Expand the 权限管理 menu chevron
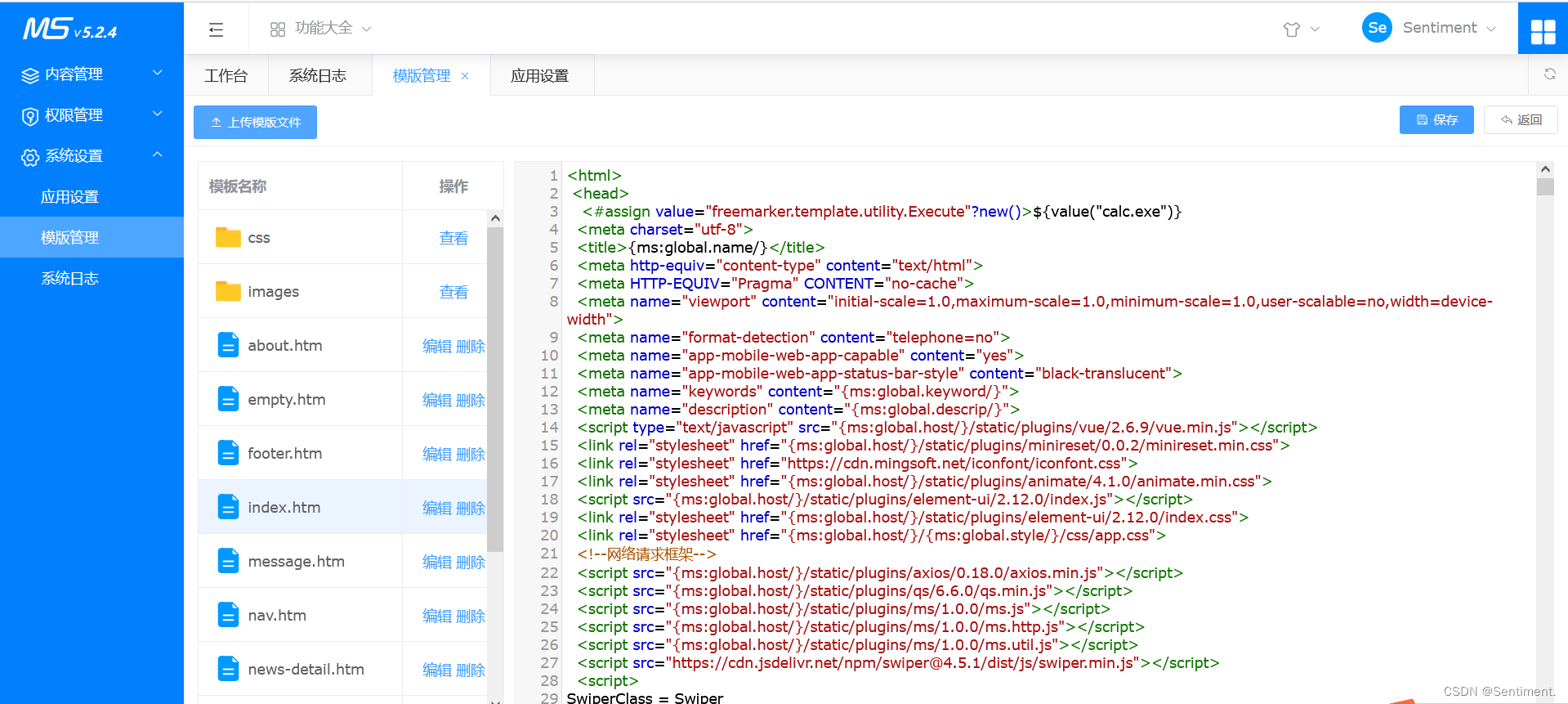The image size is (1568, 704). (158, 114)
